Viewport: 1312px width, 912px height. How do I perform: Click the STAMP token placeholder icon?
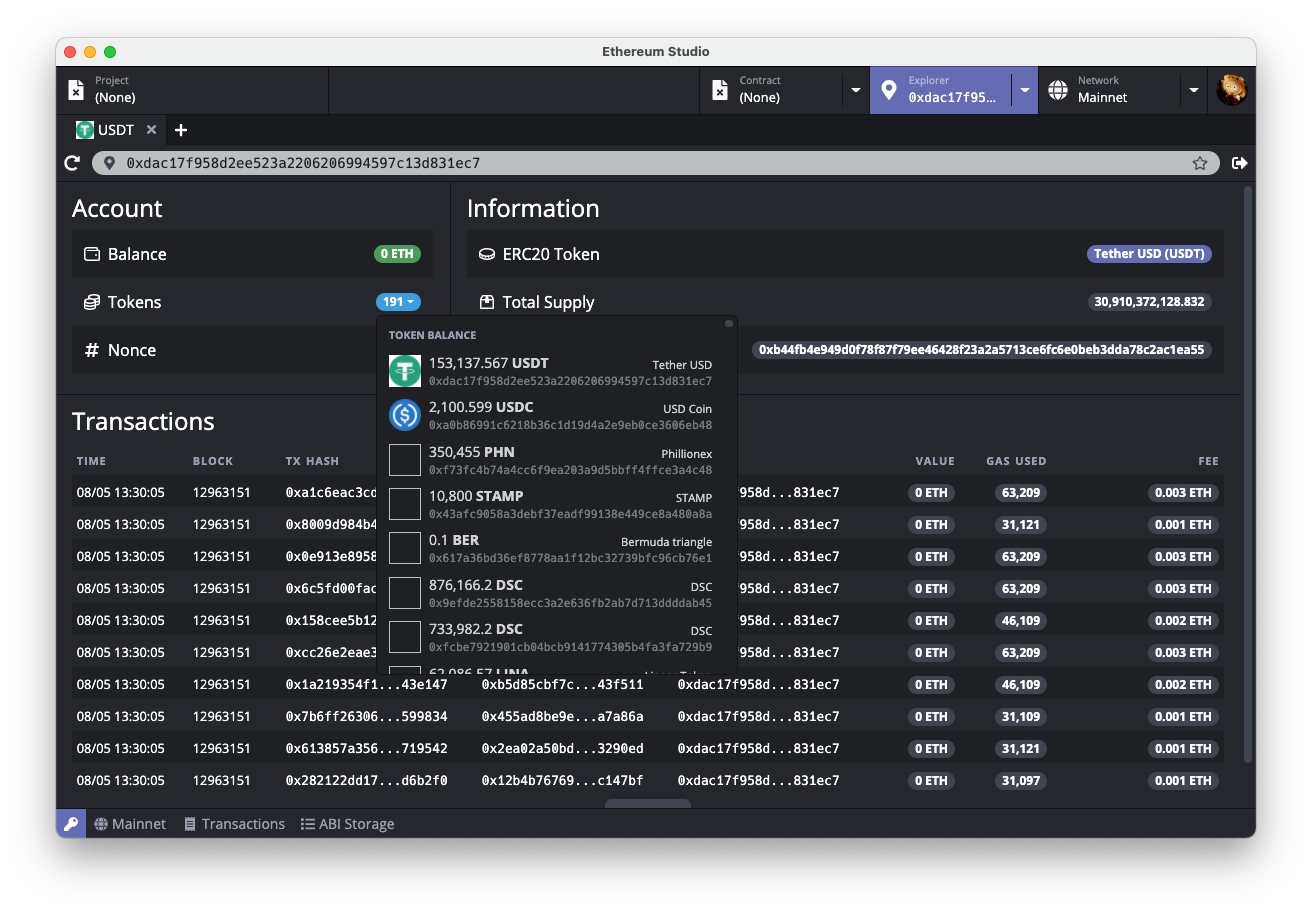click(405, 504)
